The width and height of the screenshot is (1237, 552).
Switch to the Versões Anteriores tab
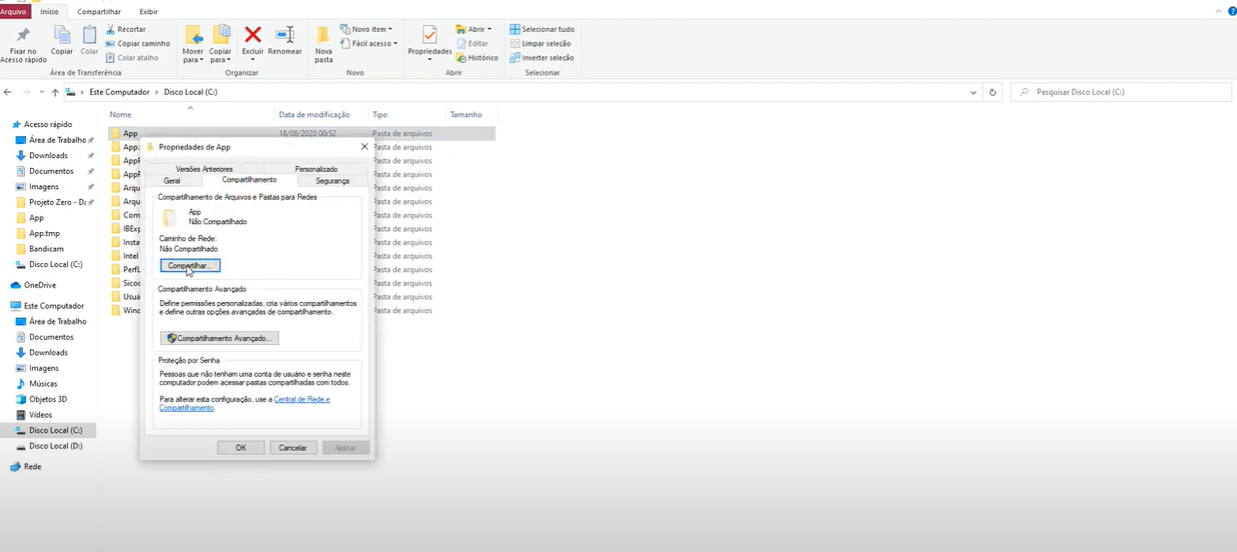pos(204,169)
